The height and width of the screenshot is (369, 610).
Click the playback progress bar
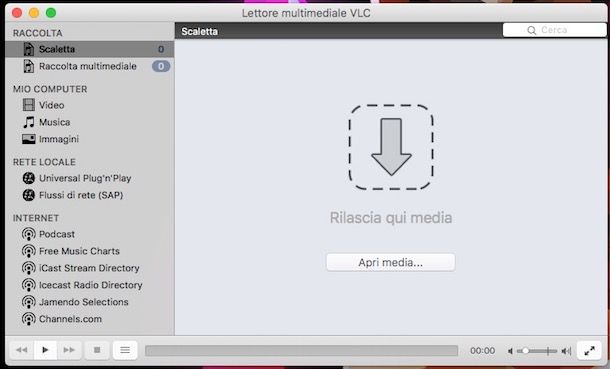(301, 351)
